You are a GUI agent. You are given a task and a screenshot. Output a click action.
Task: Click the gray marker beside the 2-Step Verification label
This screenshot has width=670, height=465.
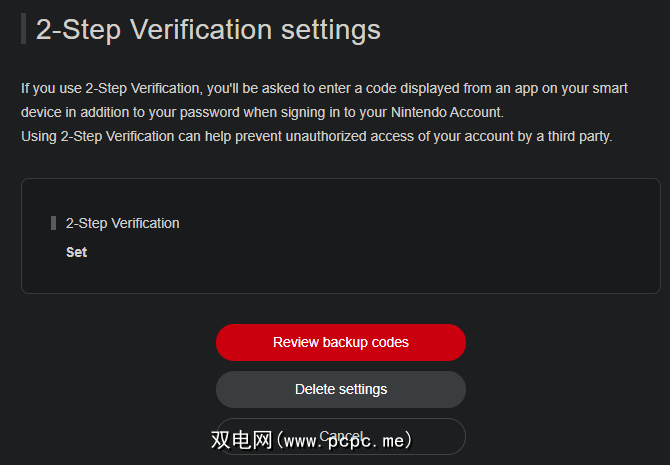tap(53, 223)
